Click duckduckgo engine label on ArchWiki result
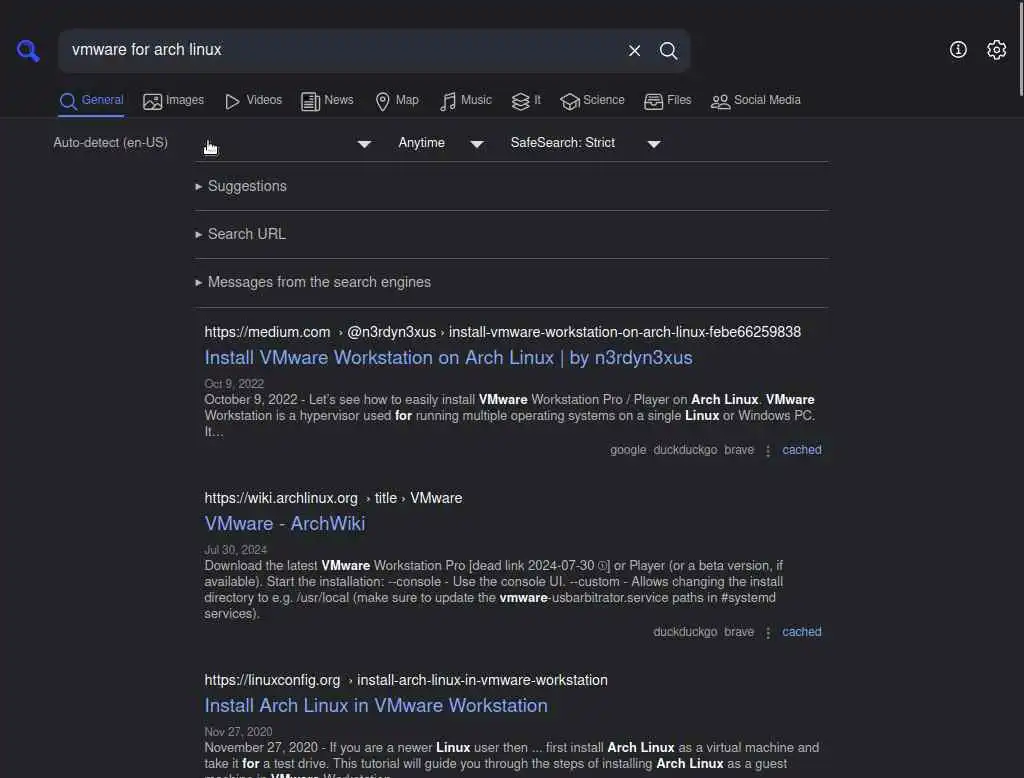This screenshot has width=1024, height=778. 685,632
